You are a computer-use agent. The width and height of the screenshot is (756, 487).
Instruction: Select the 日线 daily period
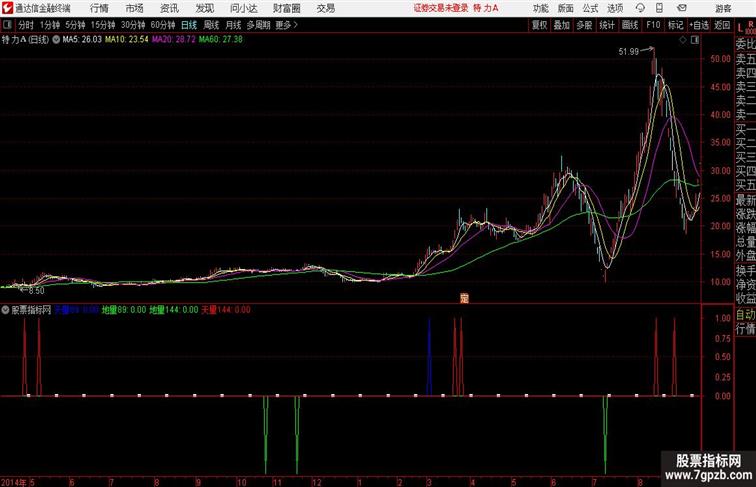(x=189, y=25)
